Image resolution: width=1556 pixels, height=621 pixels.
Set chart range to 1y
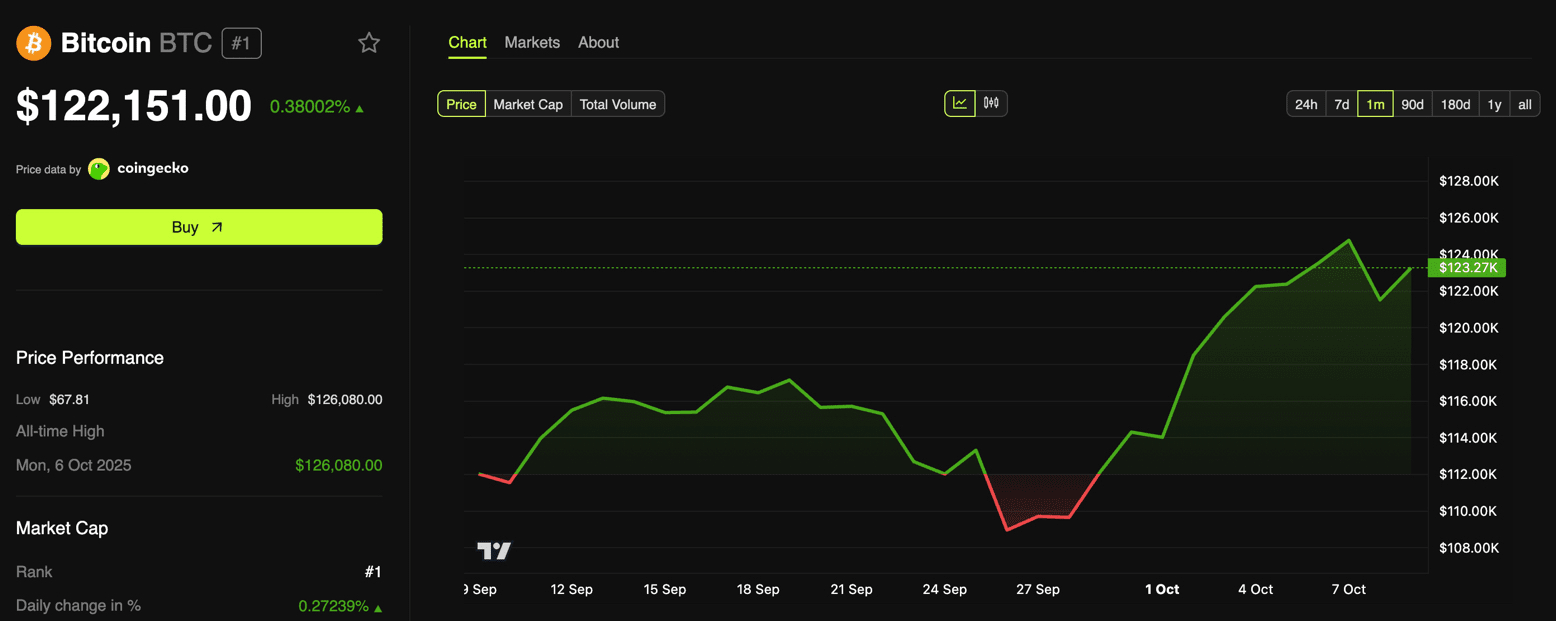point(1494,104)
